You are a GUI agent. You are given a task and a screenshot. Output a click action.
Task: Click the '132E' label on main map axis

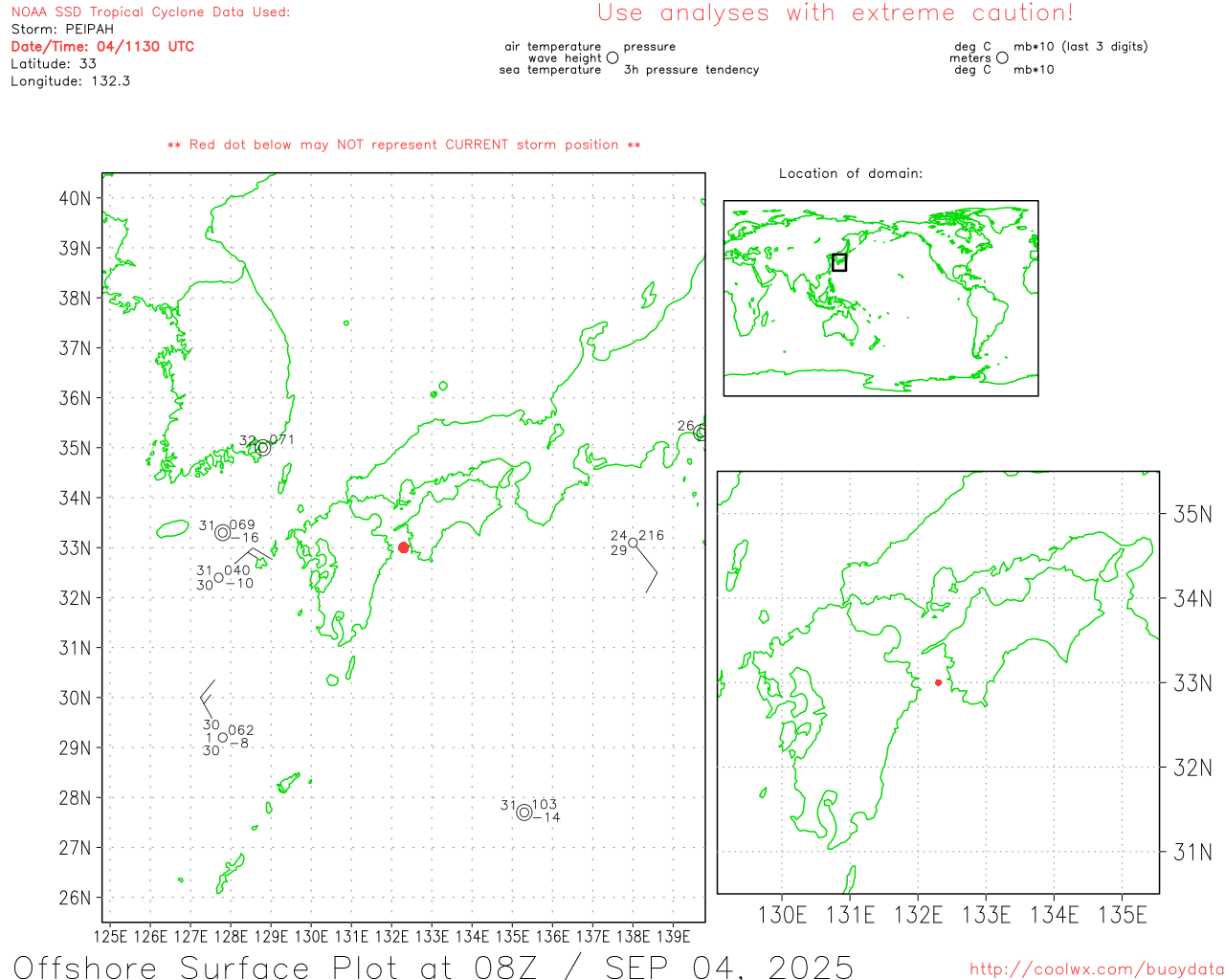click(x=390, y=936)
